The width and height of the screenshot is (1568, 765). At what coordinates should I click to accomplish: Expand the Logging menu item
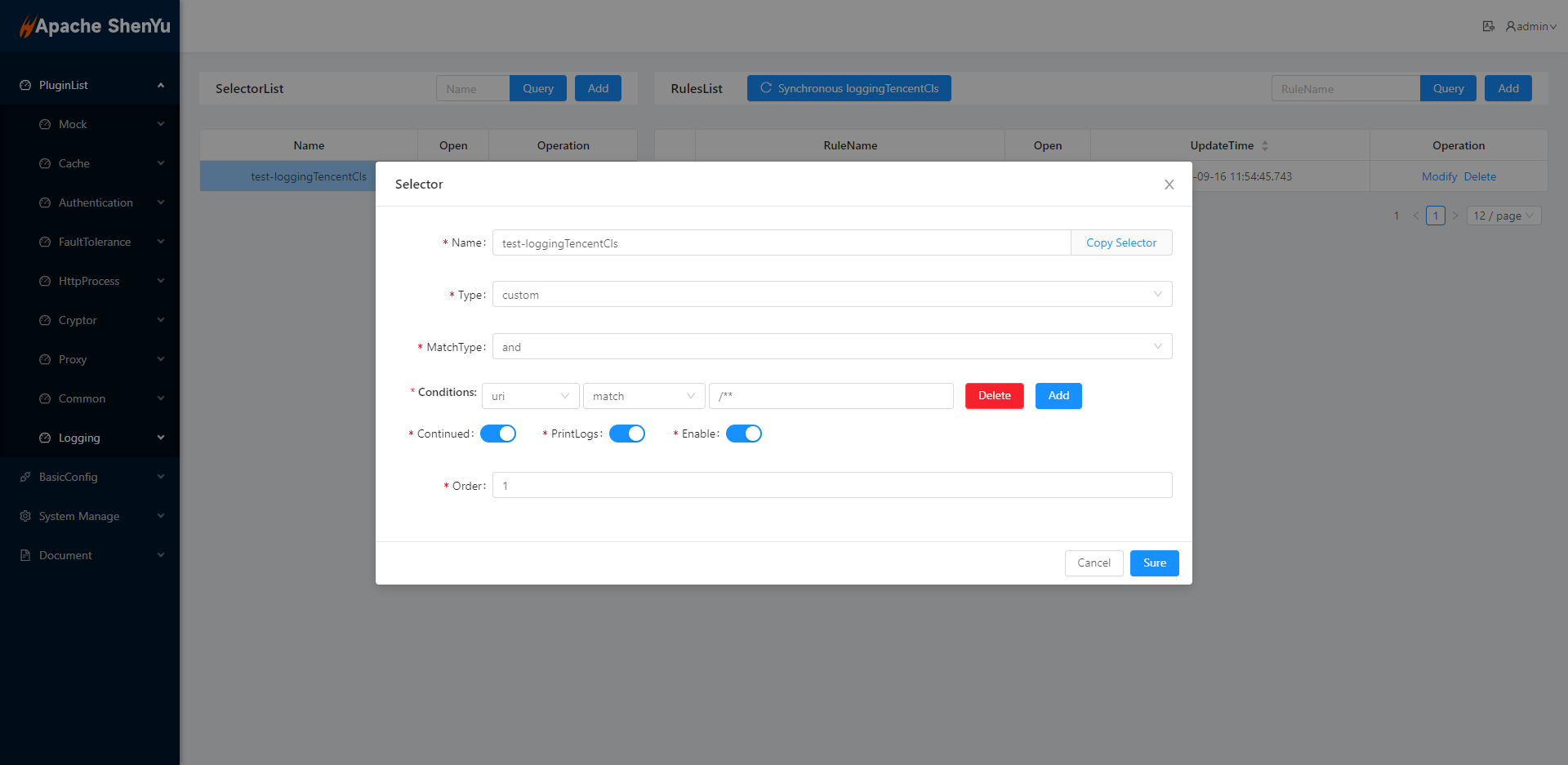(x=79, y=438)
